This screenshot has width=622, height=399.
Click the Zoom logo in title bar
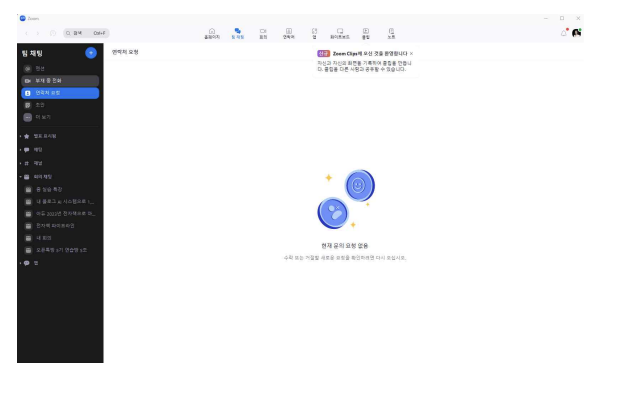(23, 18)
